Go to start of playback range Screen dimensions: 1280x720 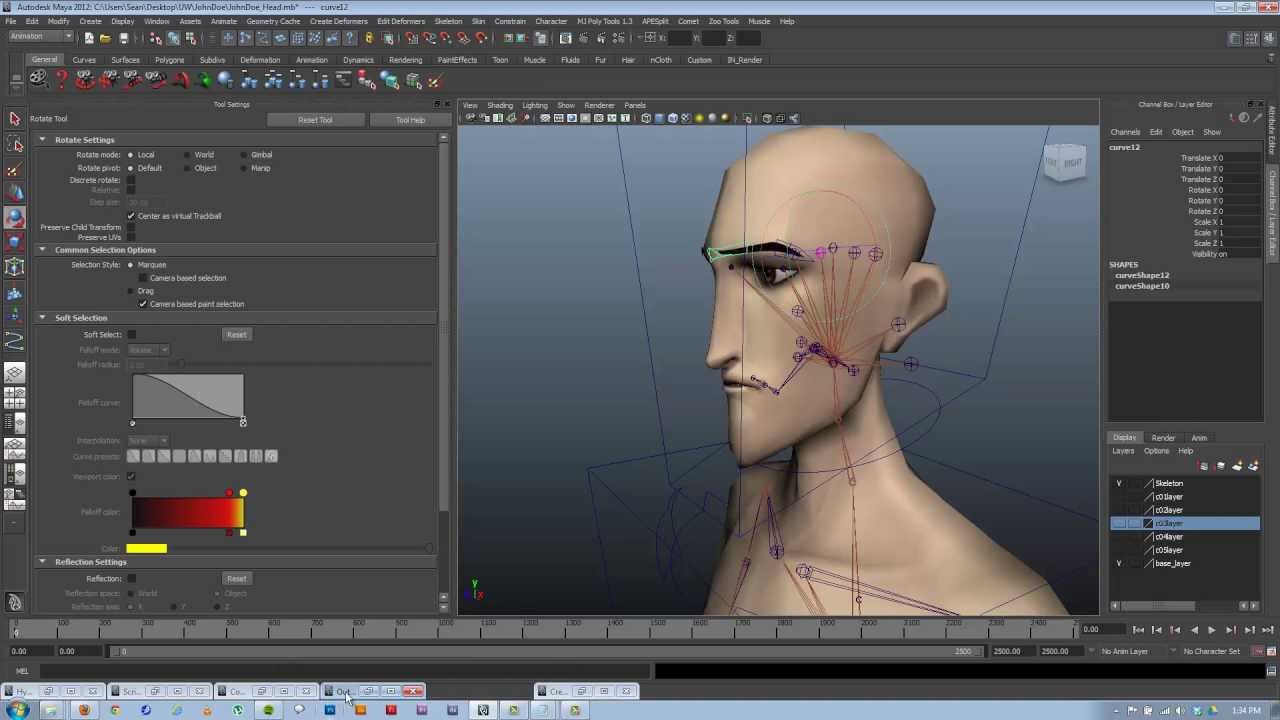pyautogui.click(x=1138, y=630)
